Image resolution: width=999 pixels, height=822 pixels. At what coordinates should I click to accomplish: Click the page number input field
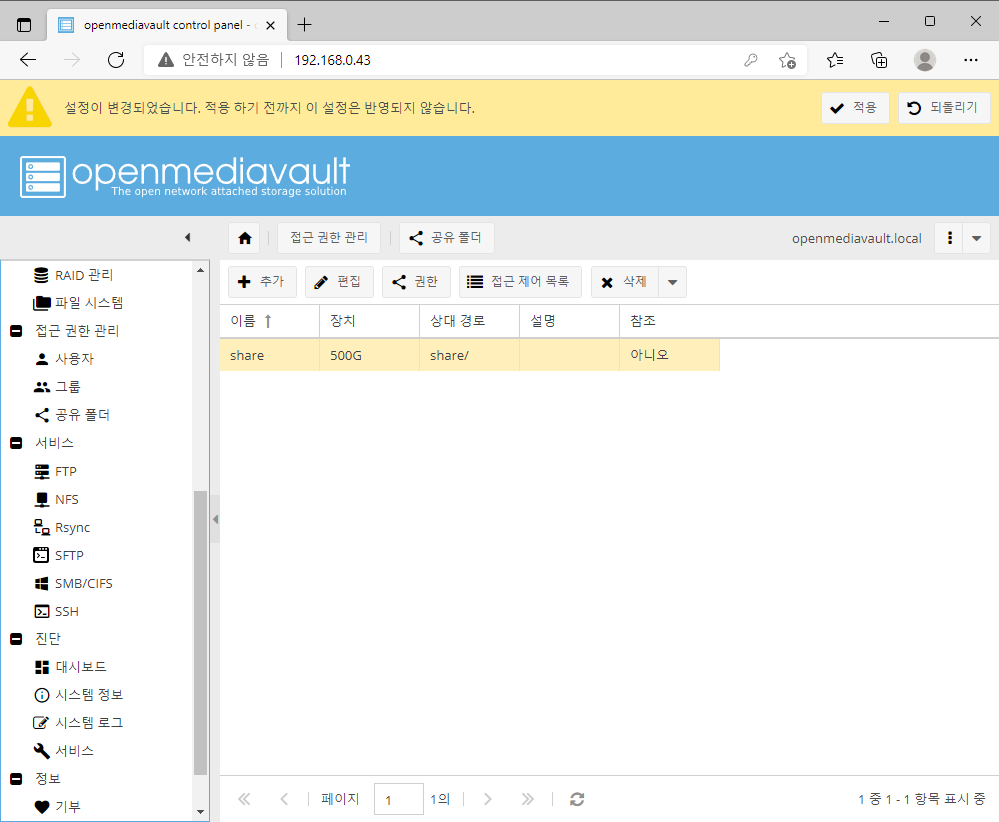399,799
